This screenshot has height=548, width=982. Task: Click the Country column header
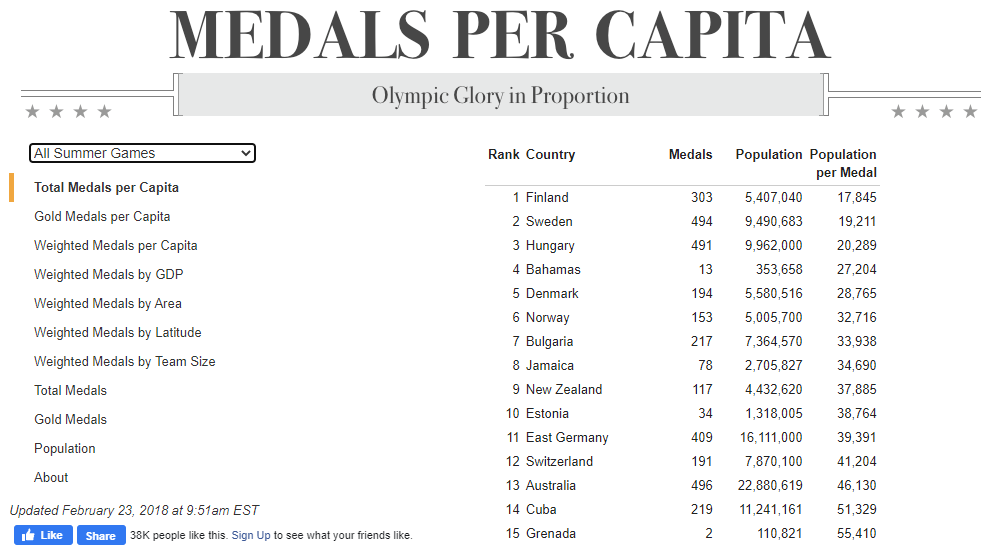tap(550, 154)
